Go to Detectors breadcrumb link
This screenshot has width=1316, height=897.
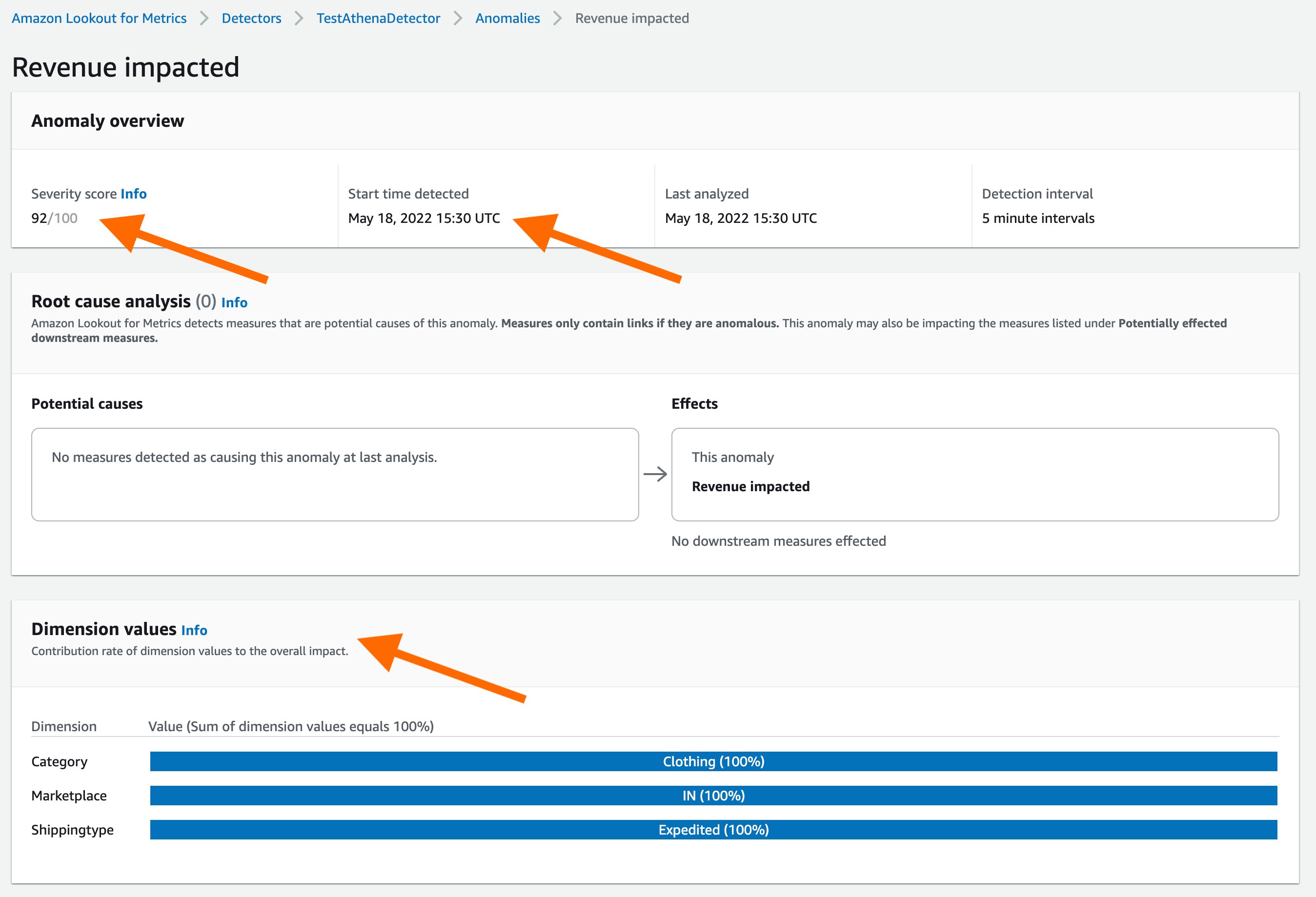(251, 18)
